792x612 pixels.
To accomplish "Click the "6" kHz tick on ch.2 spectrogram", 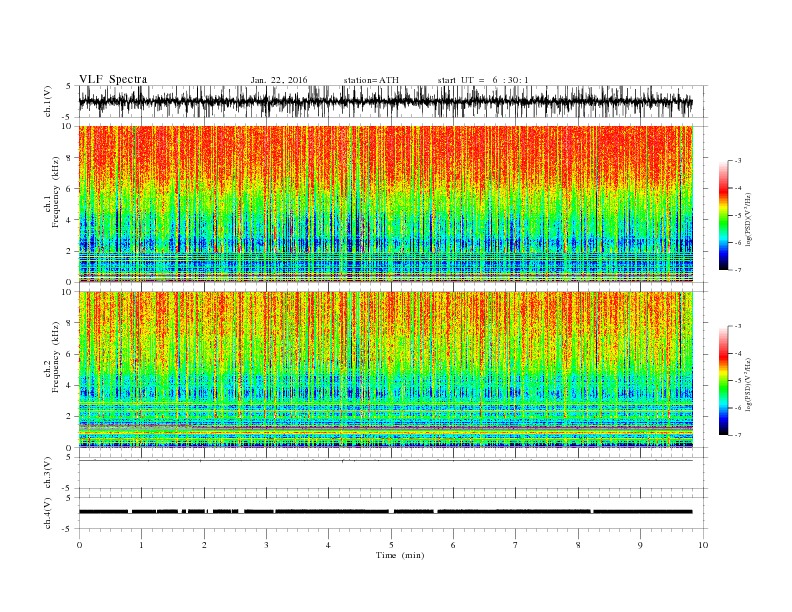I will (70, 354).
